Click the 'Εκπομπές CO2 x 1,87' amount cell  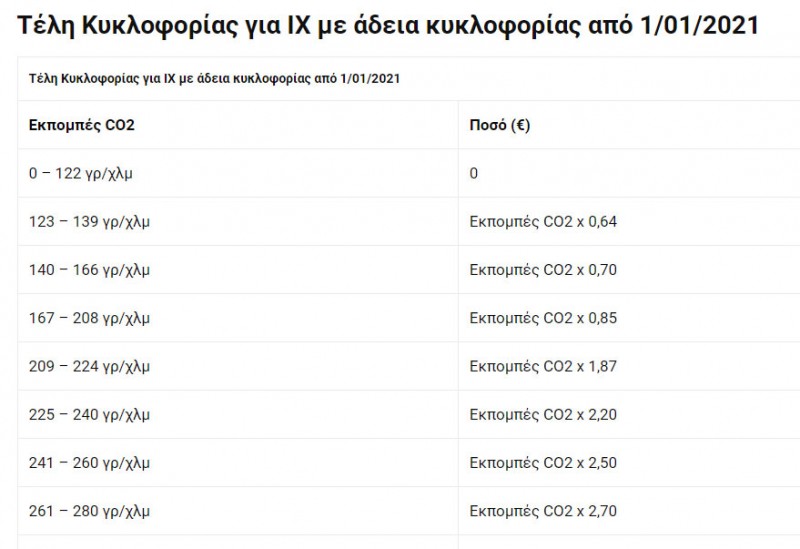coord(543,366)
